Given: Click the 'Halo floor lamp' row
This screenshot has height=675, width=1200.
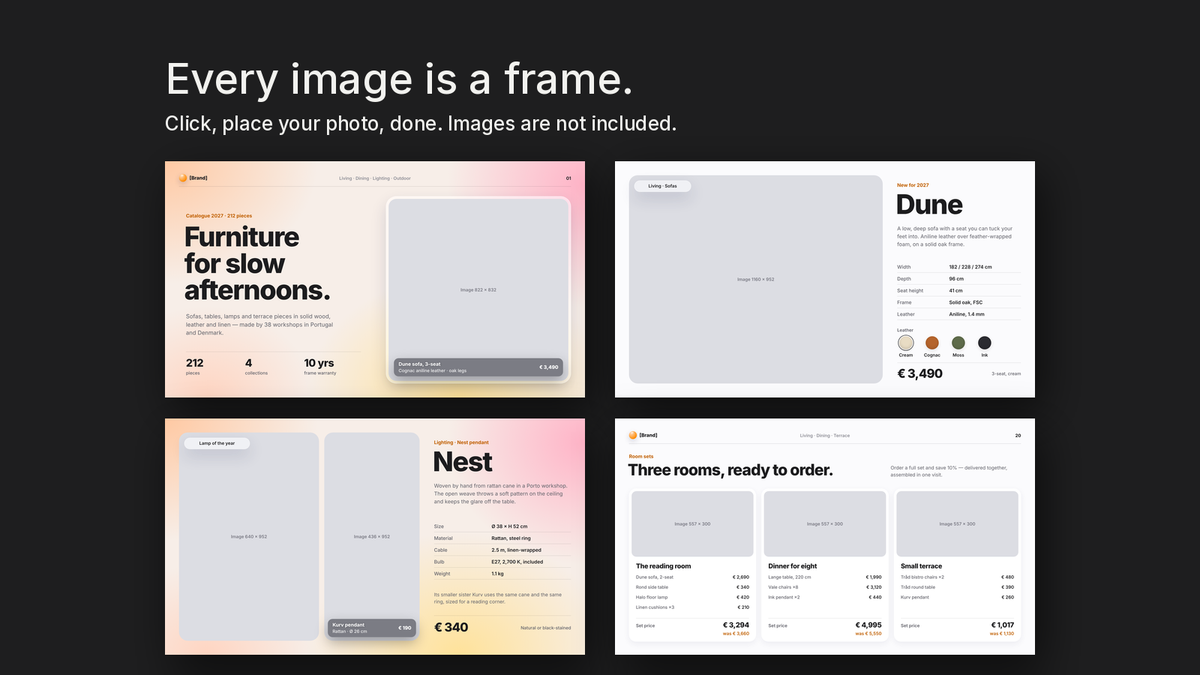Looking at the screenshot, I should (x=692, y=597).
